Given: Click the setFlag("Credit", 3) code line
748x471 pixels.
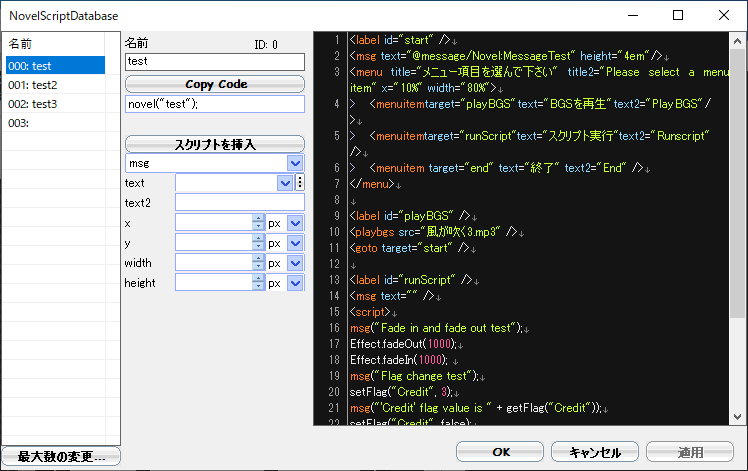Looking at the screenshot, I should (404, 392).
